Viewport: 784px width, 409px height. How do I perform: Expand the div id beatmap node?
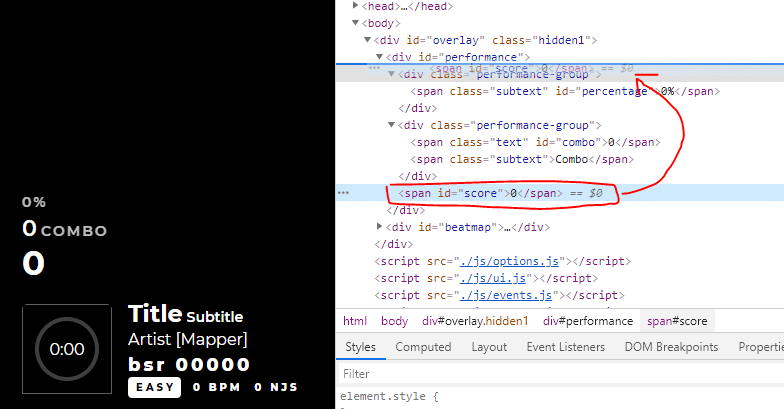coord(380,226)
